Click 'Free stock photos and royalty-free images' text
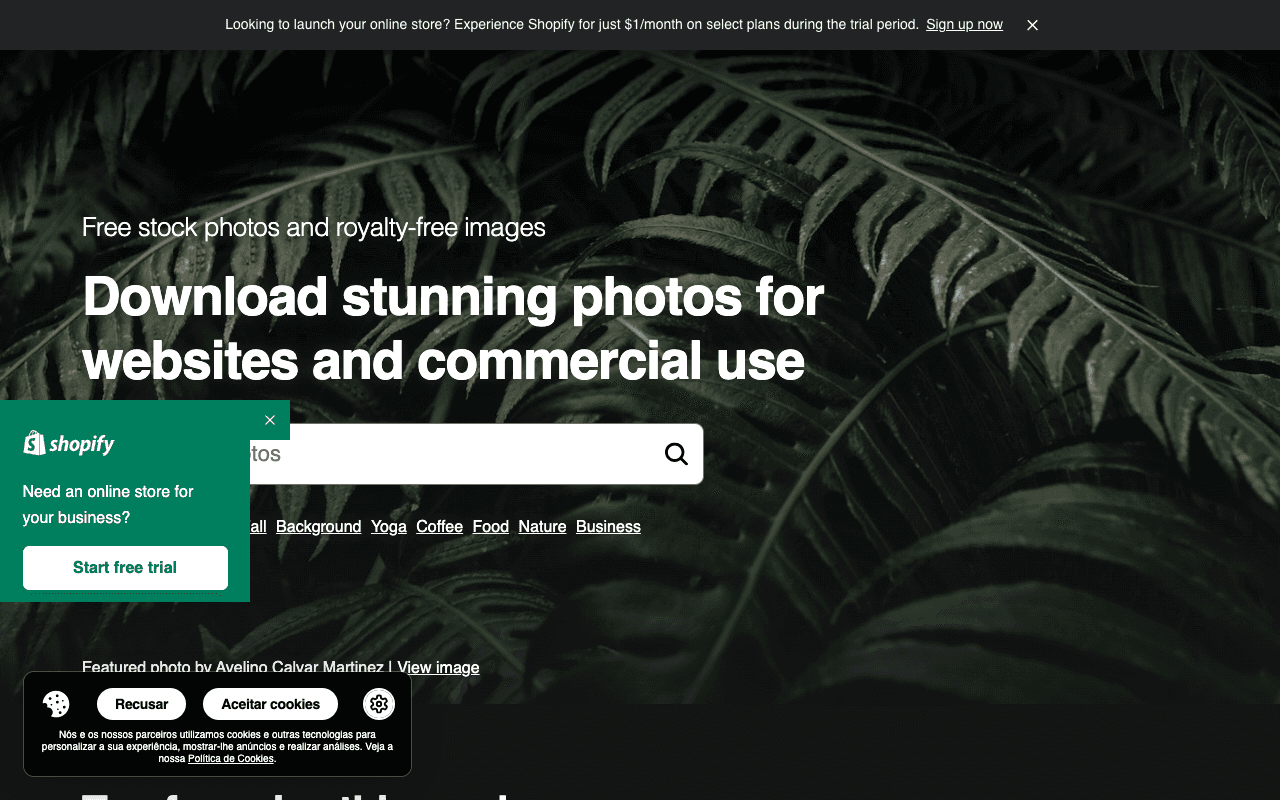 click(314, 227)
